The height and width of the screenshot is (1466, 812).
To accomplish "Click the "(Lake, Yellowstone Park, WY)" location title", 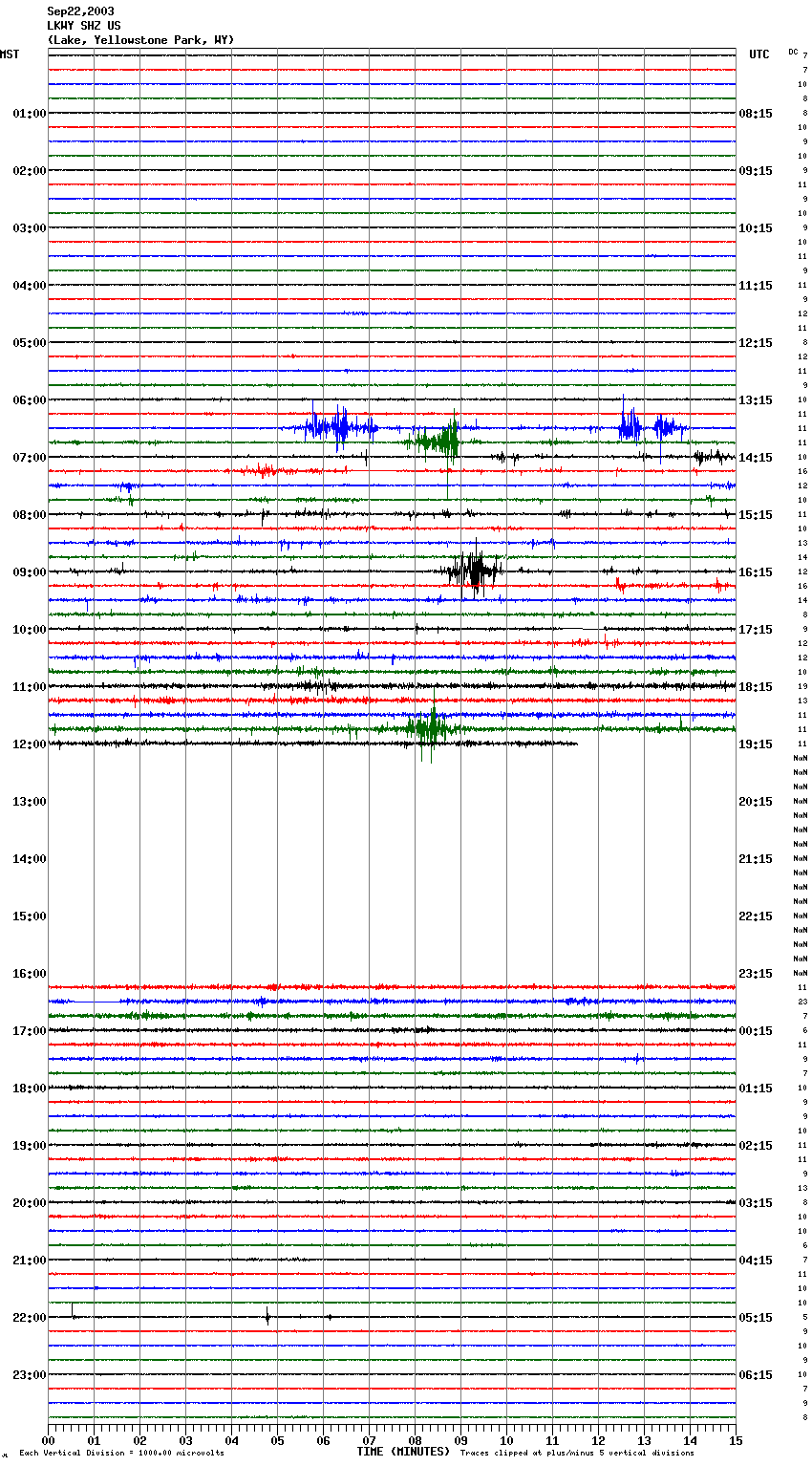I will click(x=140, y=40).
